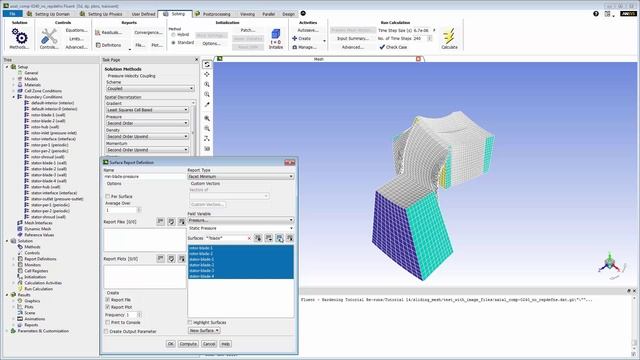Click fit-to-window magnifier in graphics toolbar
The image size is (640, 360).
207,118
